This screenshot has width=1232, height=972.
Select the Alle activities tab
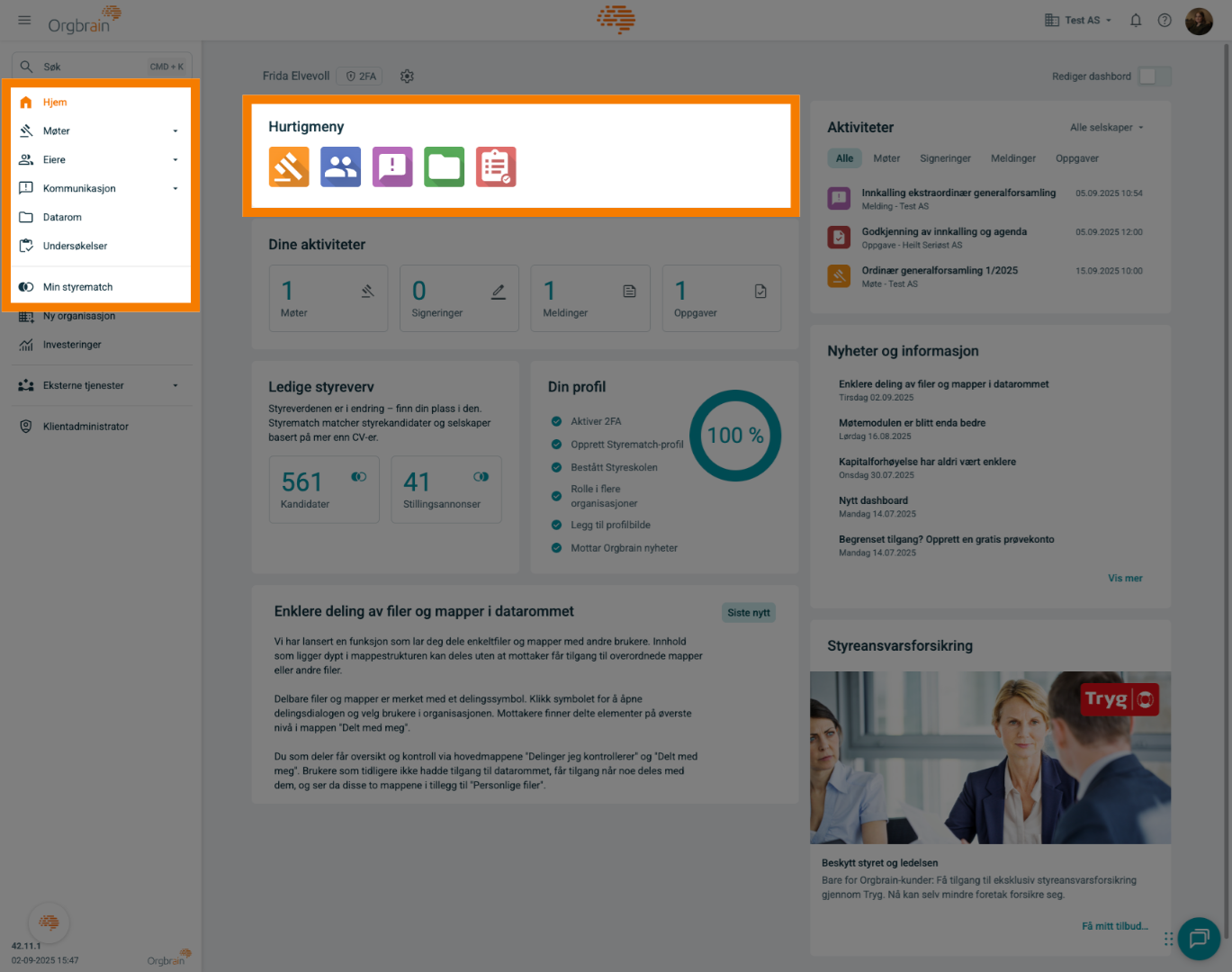coord(844,158)
